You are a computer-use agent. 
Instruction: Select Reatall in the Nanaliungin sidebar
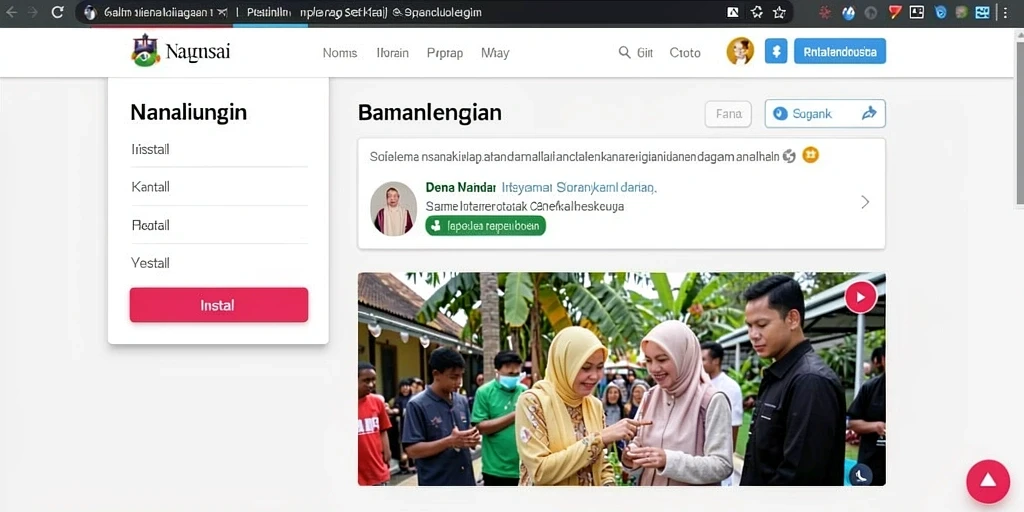[x=219, y=225]
